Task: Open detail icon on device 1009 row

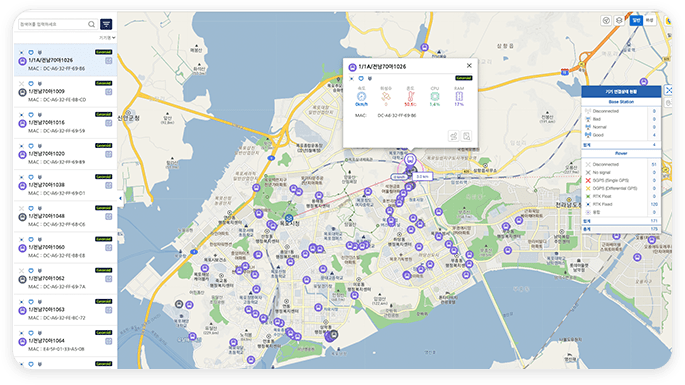Action: pyautogui.click(x=108, y=92)
